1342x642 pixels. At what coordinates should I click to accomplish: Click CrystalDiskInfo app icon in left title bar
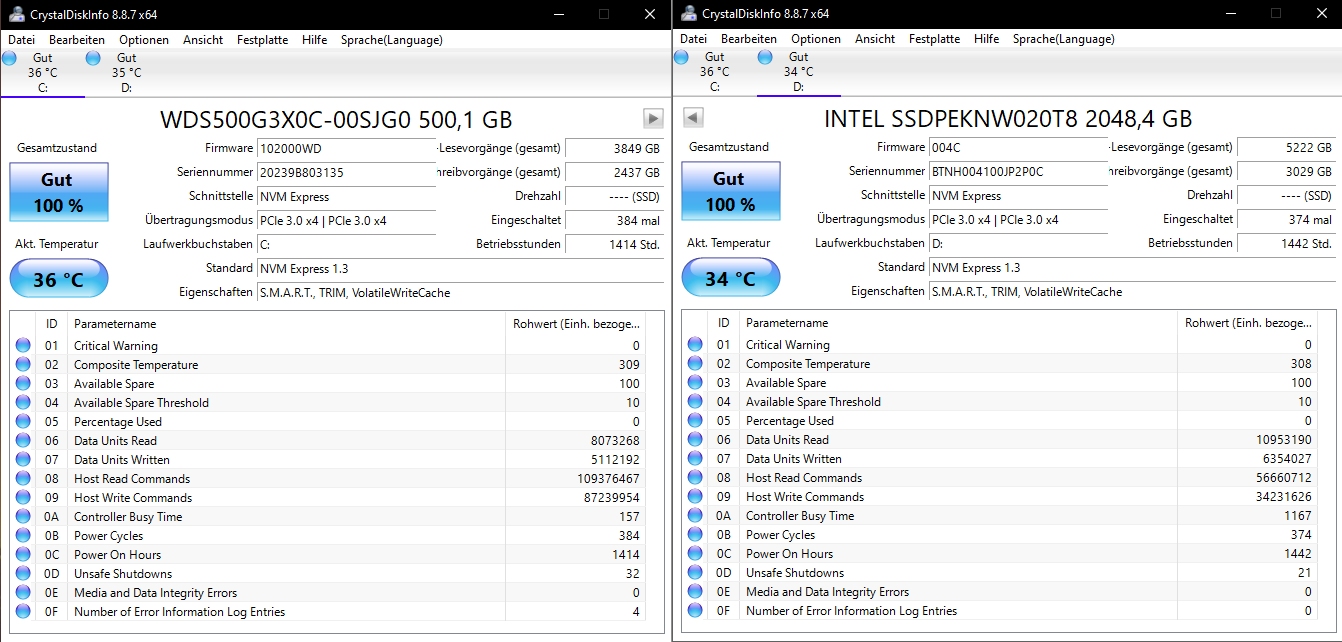[x=14, y=14]
